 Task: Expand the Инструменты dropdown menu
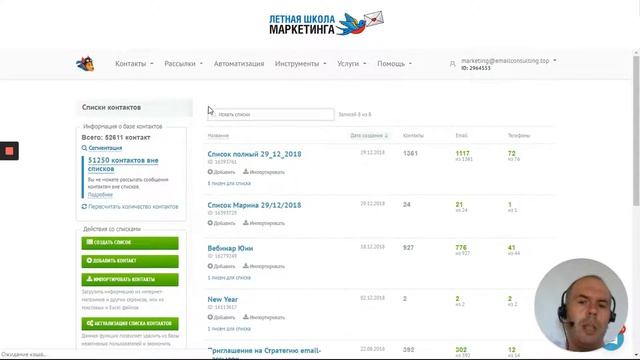[x=300, y=64]
